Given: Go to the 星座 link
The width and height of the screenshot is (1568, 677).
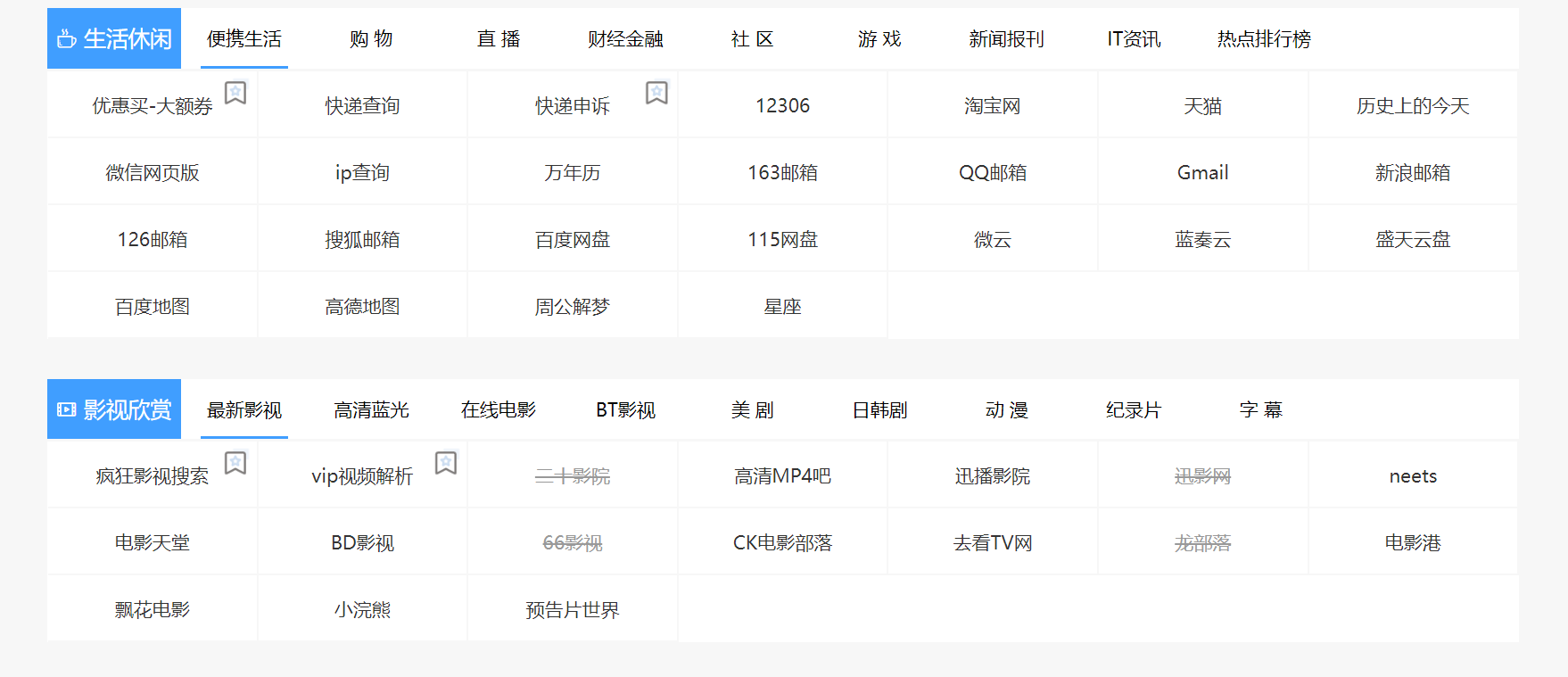Looking at the screenshot, I should coord(783,307).
